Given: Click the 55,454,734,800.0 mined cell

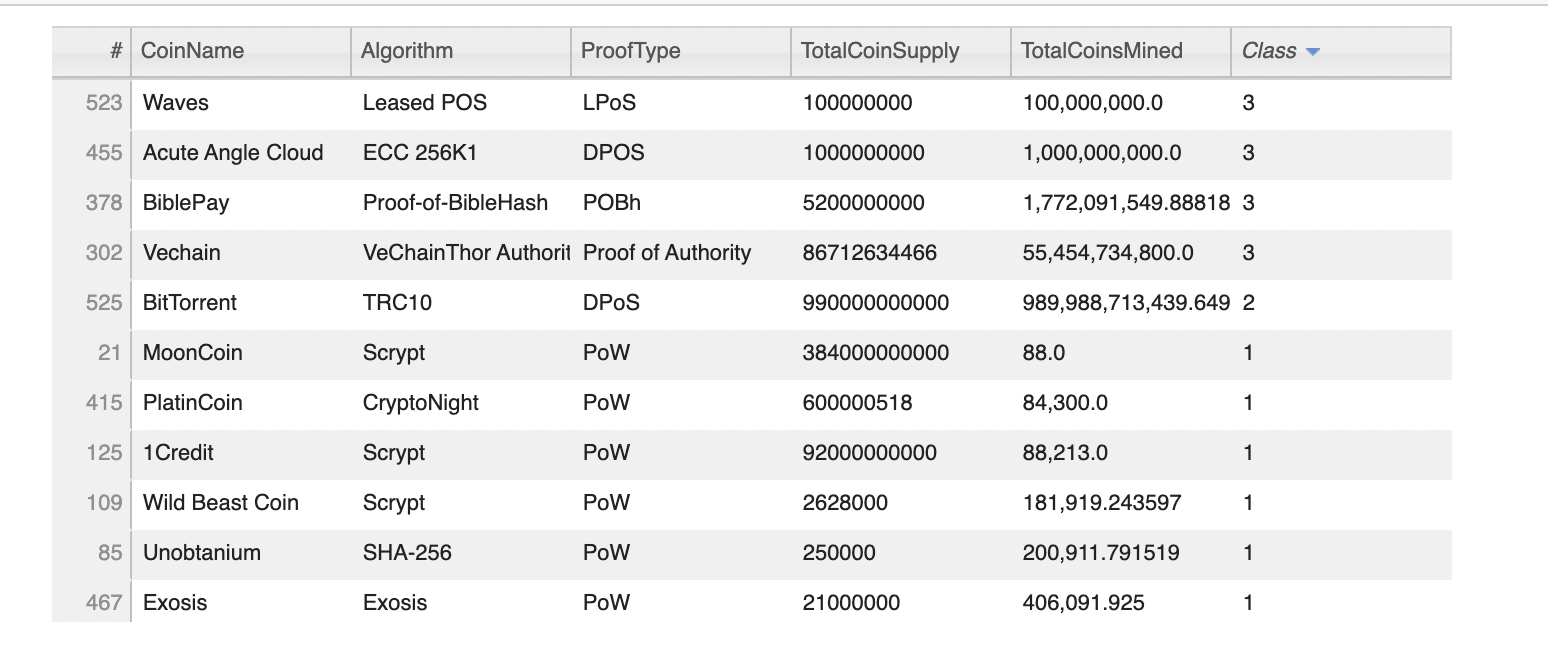Looking at the screenshot, I should tap(1121, 253).
